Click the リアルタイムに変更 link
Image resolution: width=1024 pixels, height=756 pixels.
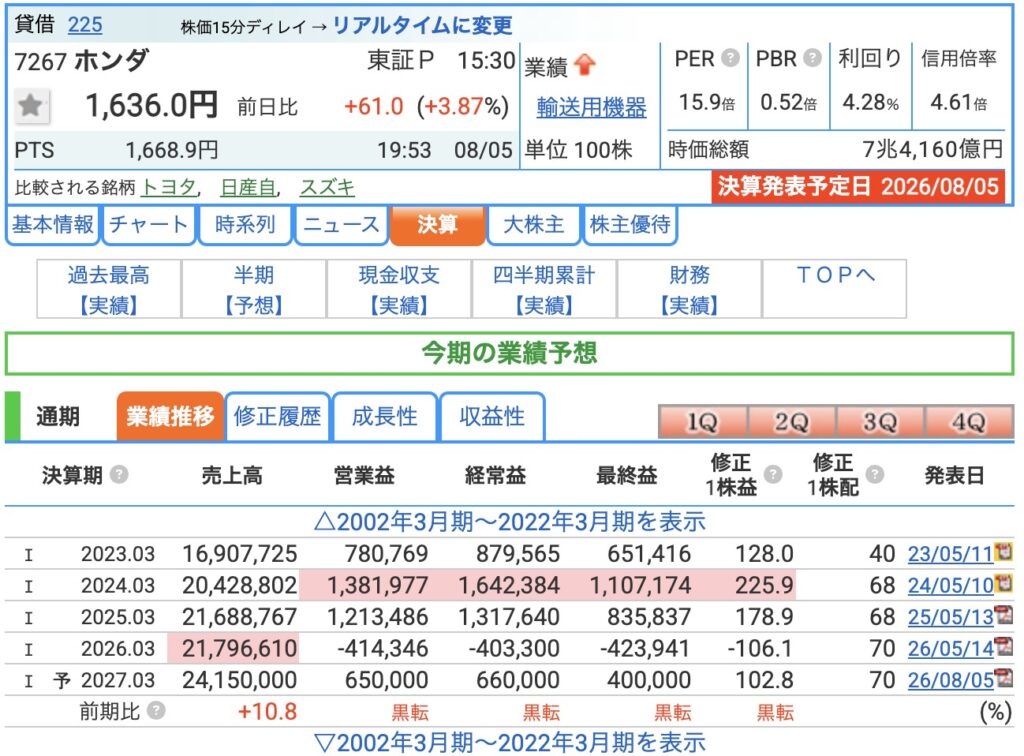tap(423, 25)
